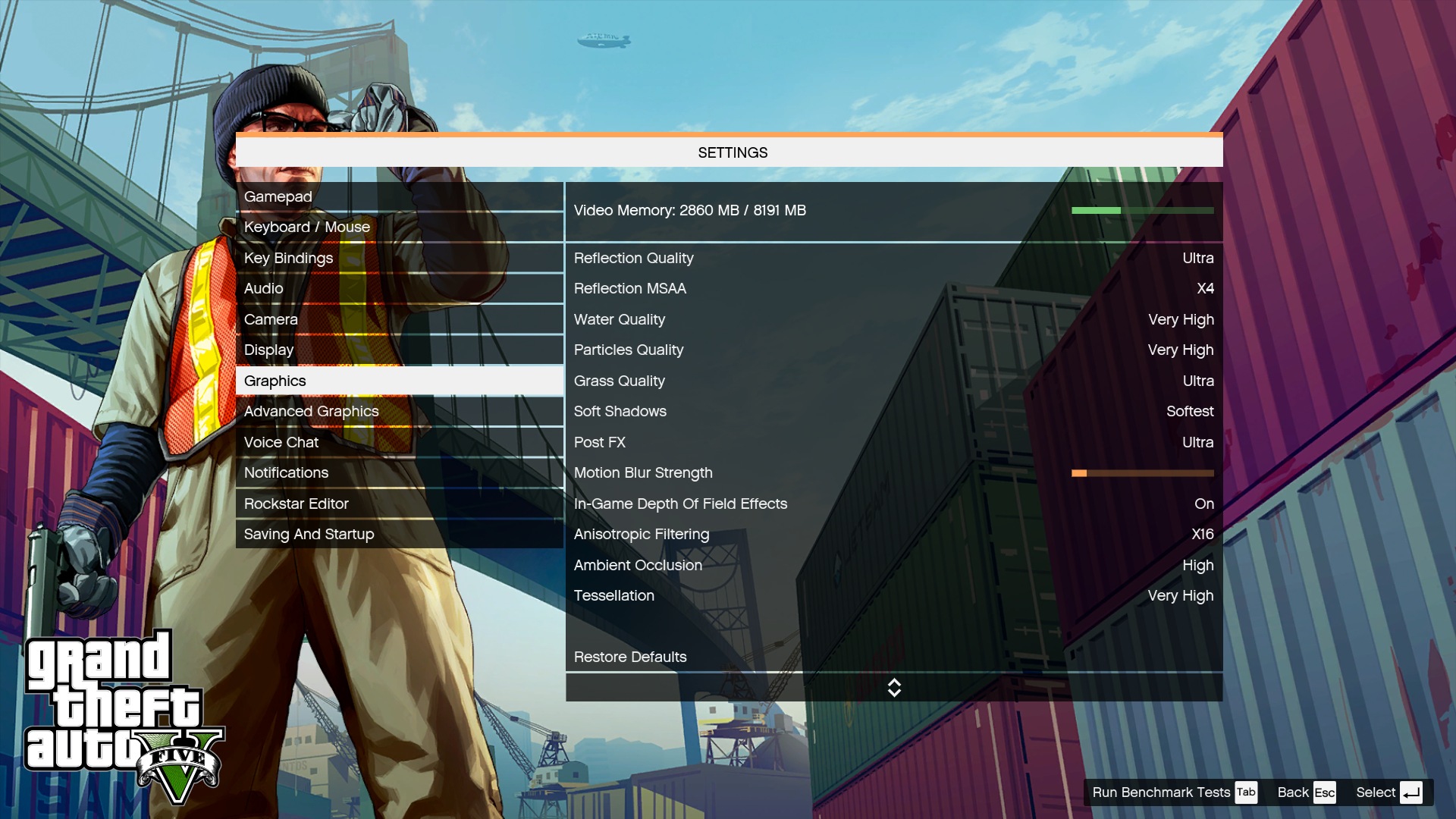This screenshot has width=1456, height=819.
Task: Expand Reflection Quality dropdown option
Action: [1197, 258]
